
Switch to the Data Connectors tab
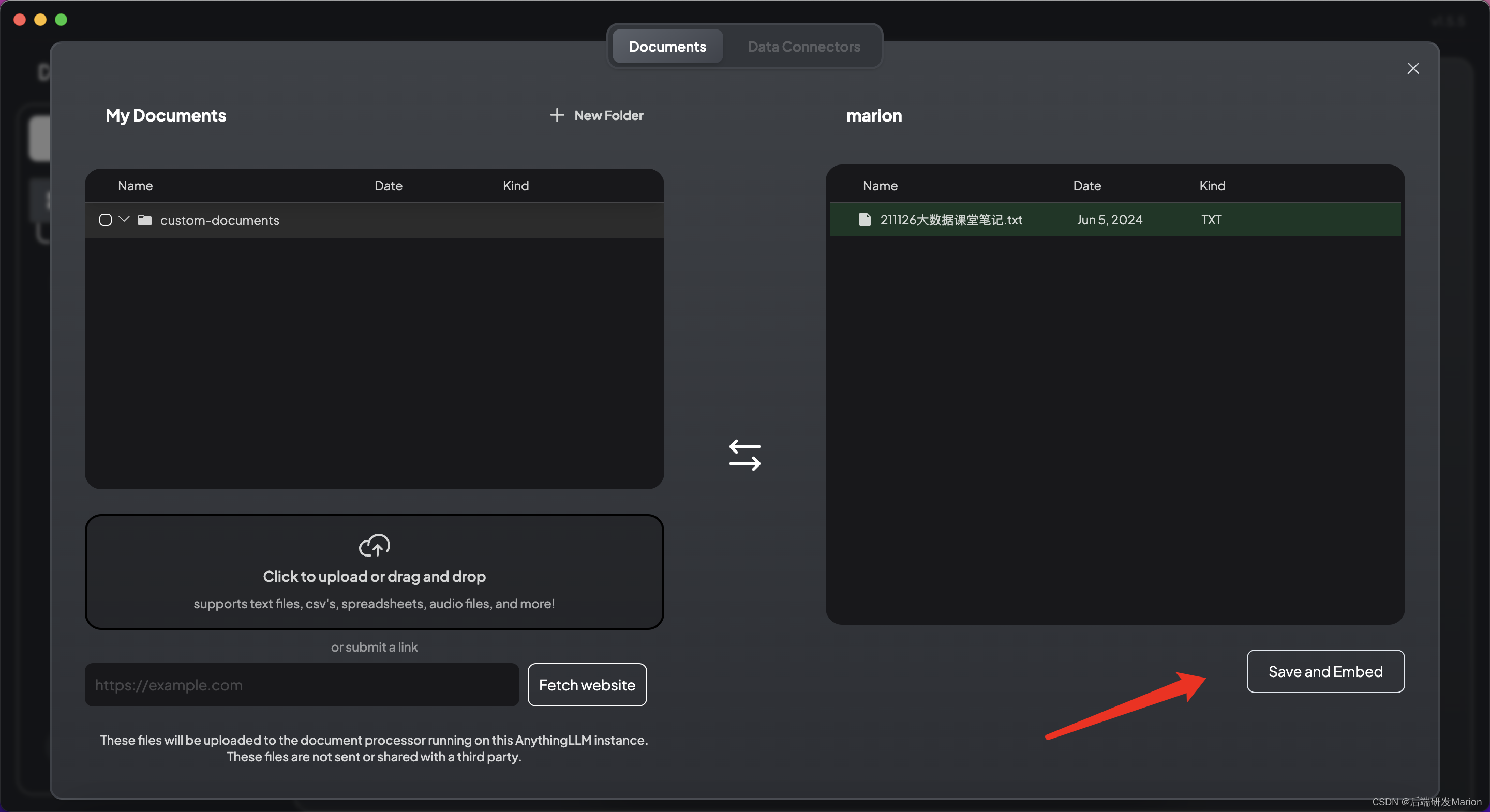click(x=803, y=46)
